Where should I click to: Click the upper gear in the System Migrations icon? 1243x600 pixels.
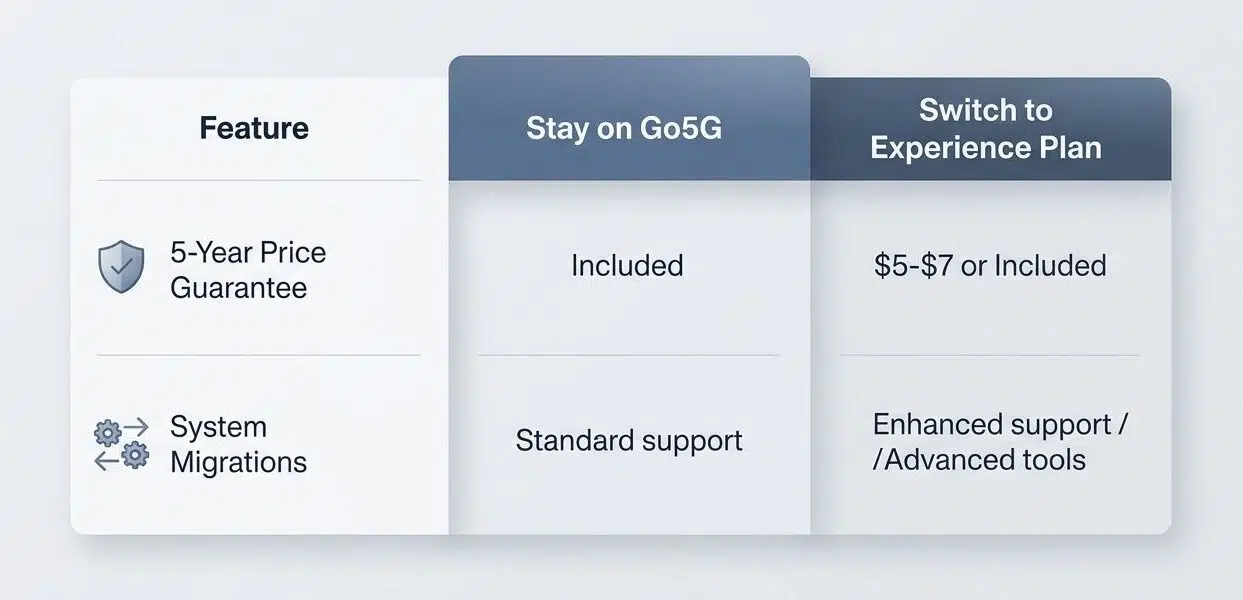point(106,432)
